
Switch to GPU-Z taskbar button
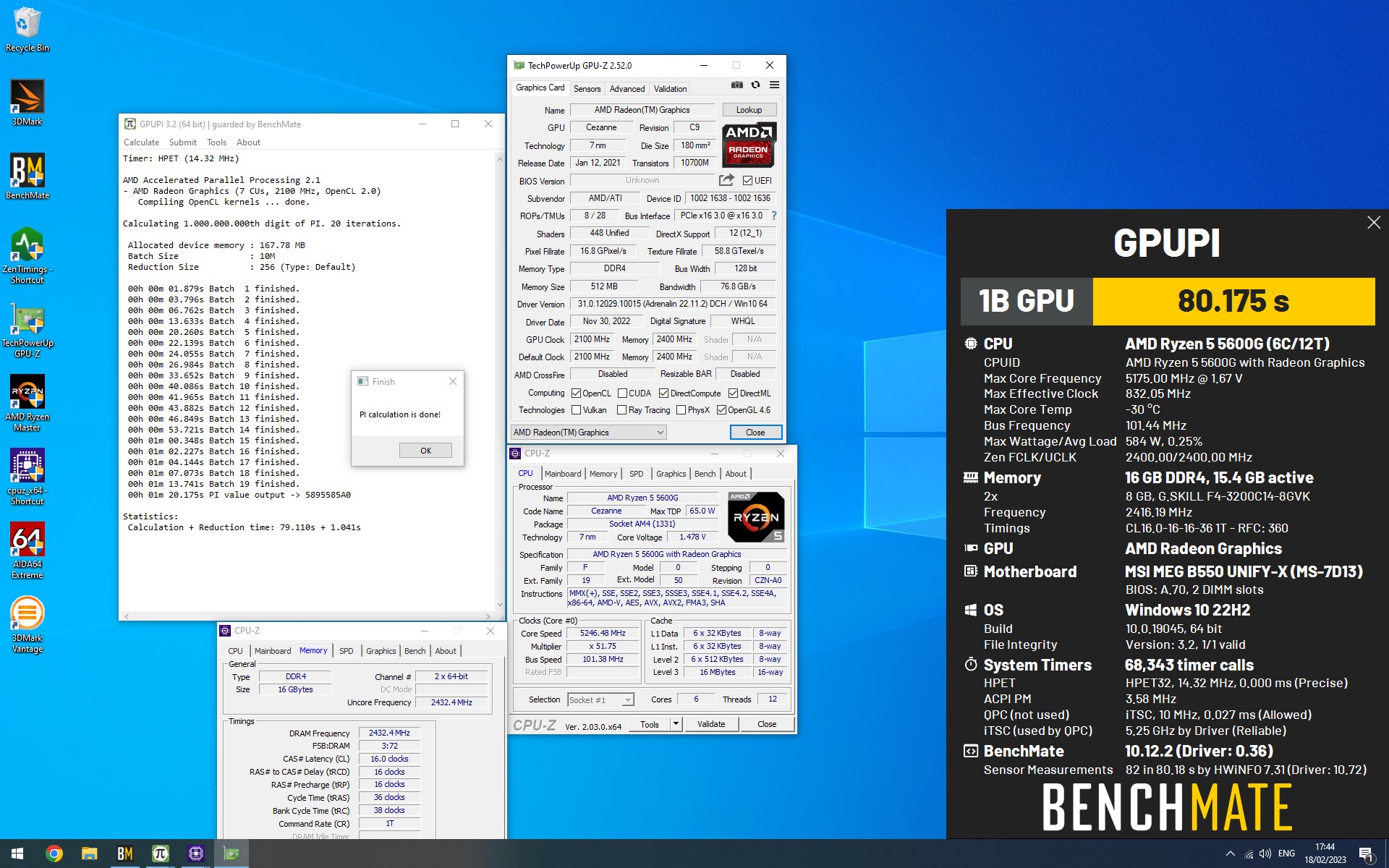coord(231,854)
